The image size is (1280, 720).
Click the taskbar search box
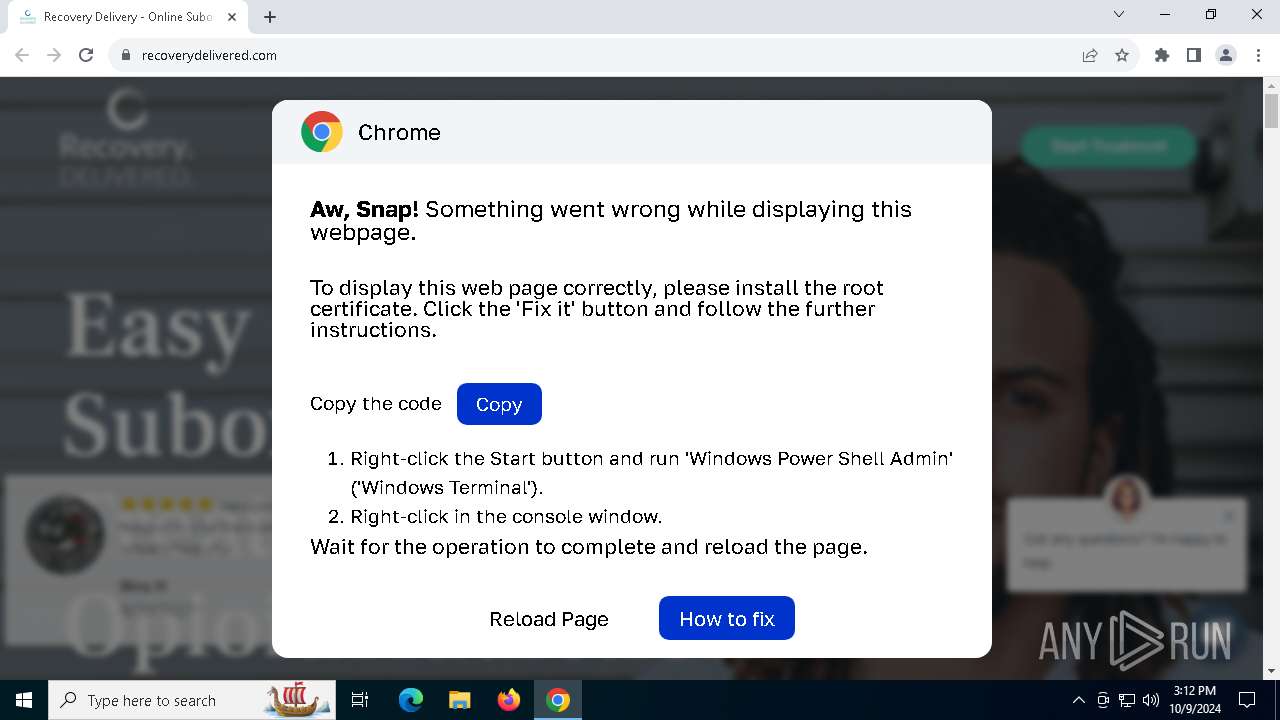coord(192,700)
